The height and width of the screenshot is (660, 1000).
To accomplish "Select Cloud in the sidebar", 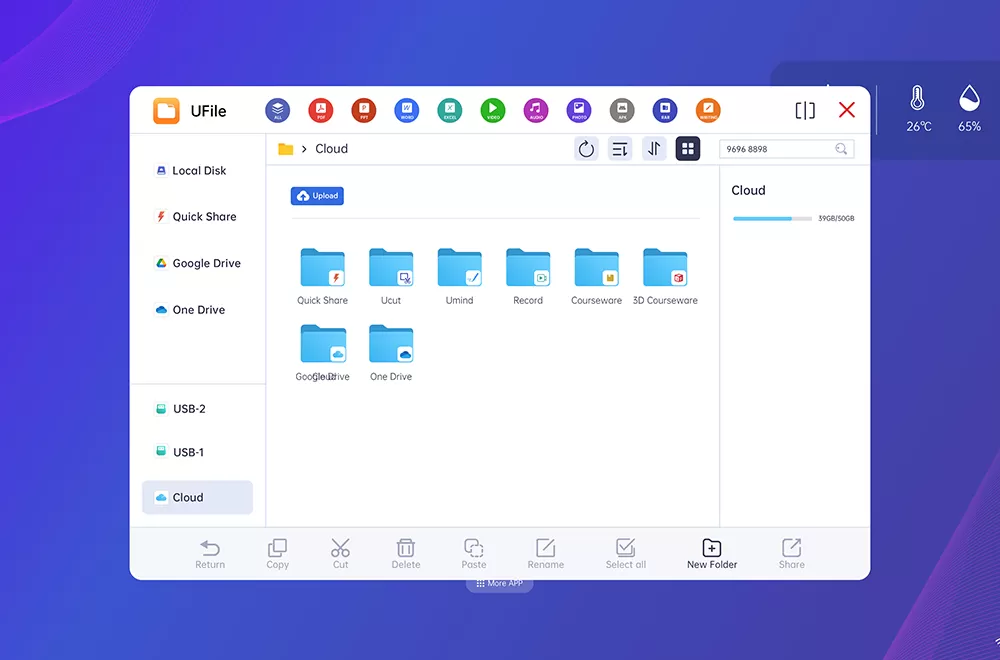I will [197, 497].
